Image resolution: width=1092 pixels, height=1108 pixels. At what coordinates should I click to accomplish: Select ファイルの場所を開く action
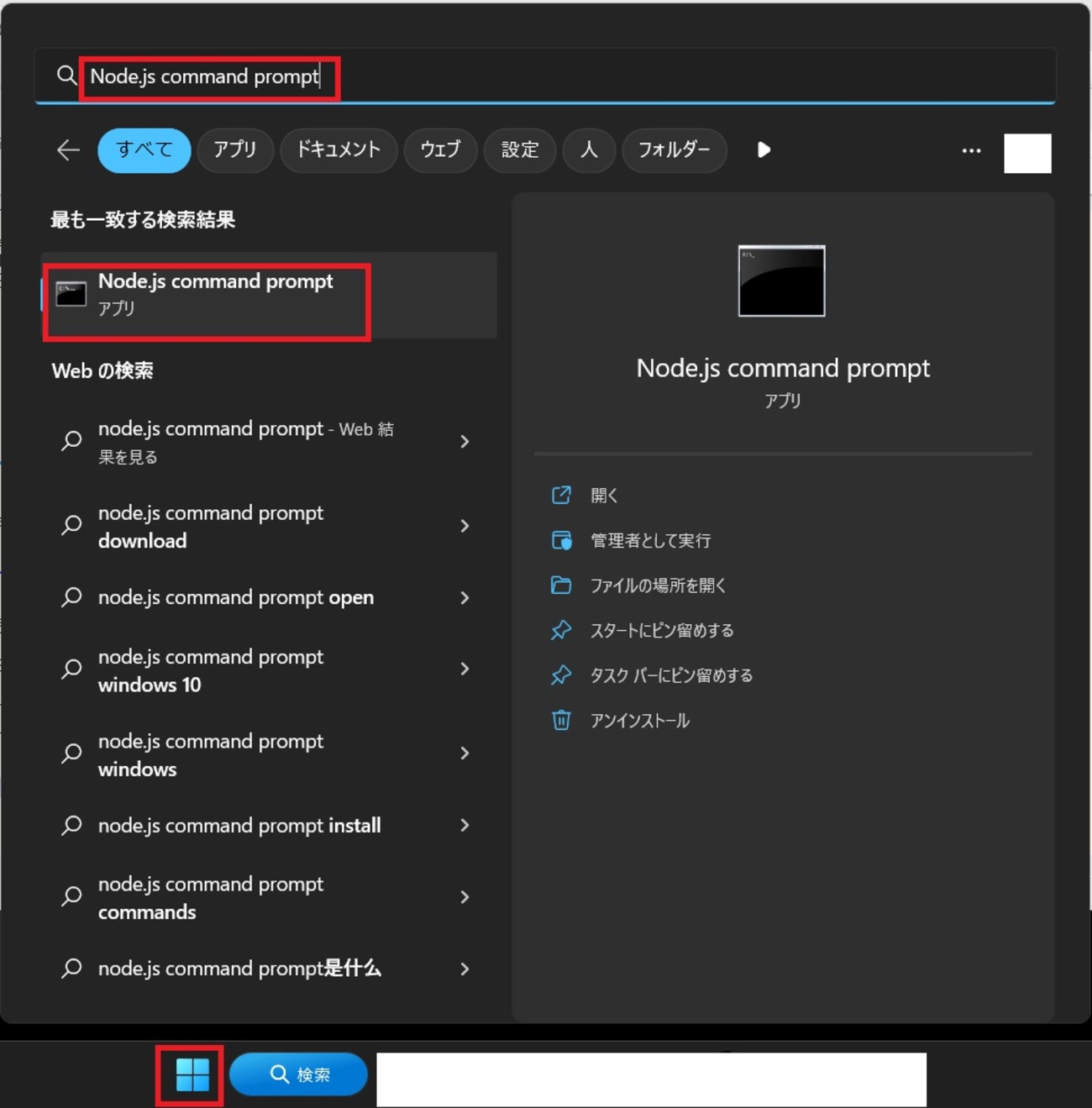(658, 586)
